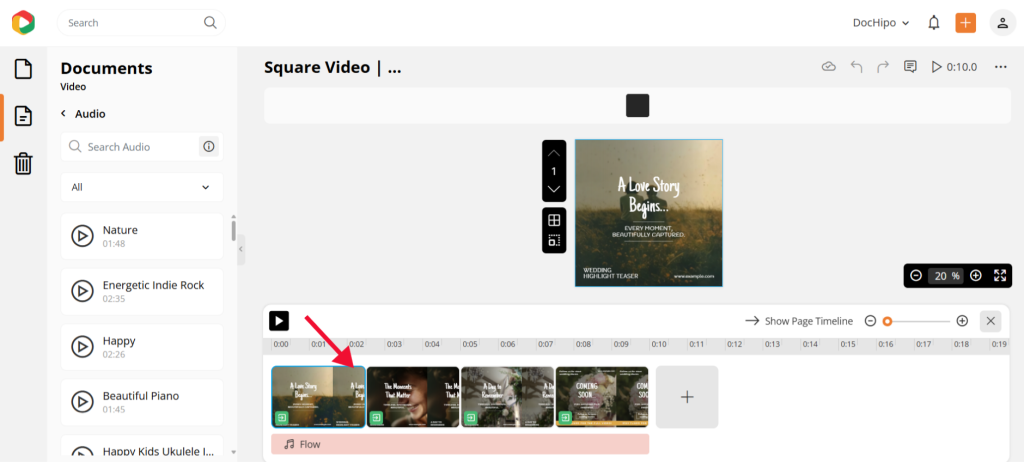Viewport: 1024px width, 463px height.
Task: Click the 0:10 mark on ruler
Action: (659, 344)
